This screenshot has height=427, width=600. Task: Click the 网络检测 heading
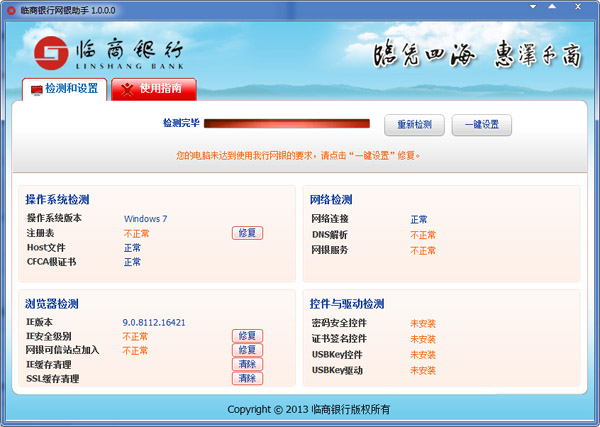click(x=331, y=199)
